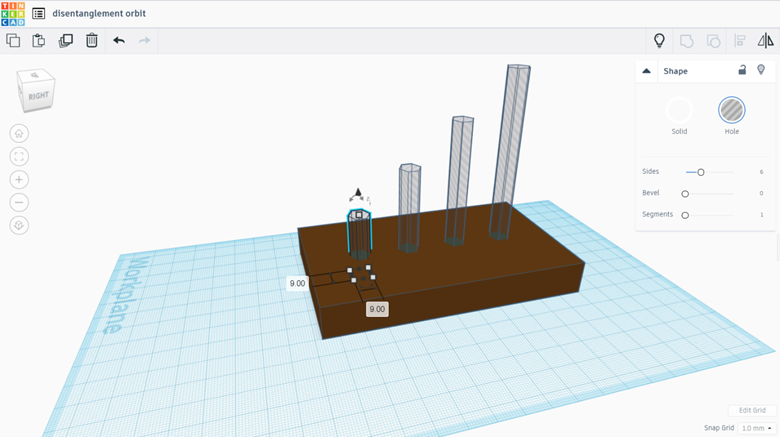Redo the last action
This screenshot has height=437, width=780.
click(x=144, y=40)
